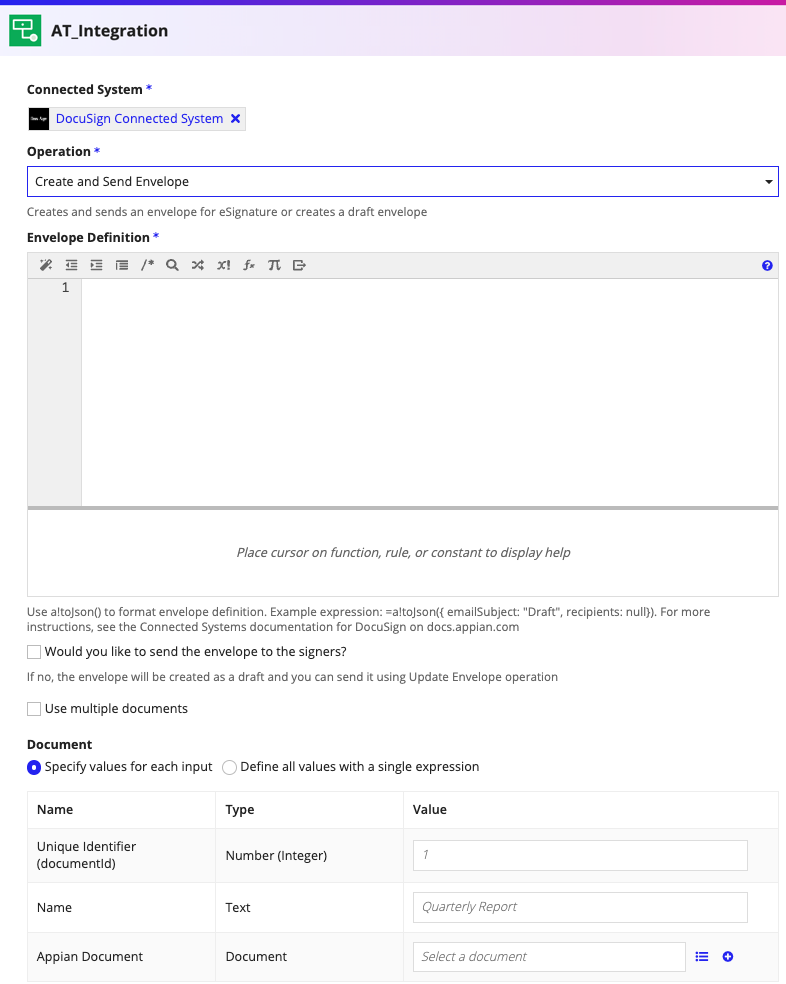
Task: Enable Use multiple documents checkbox
Action: (x=34, y=709)
